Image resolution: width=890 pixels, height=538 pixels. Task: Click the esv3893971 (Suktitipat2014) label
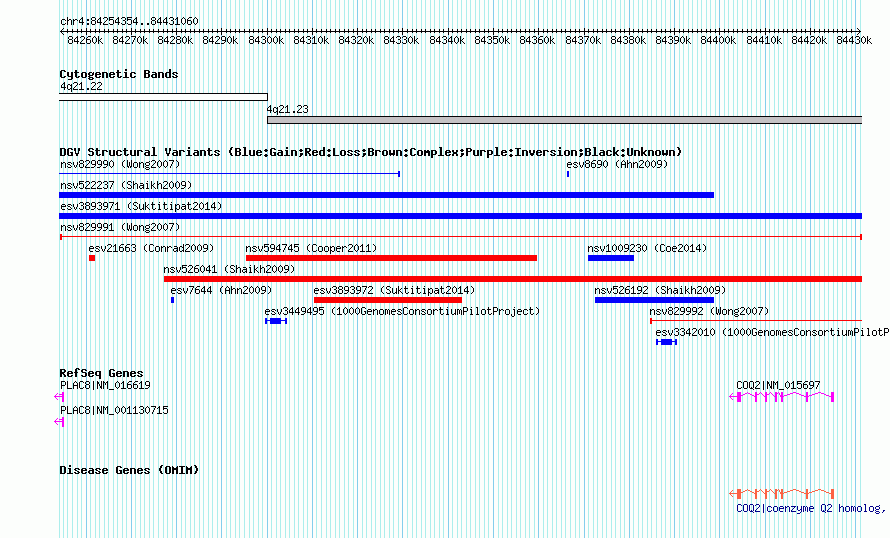pyautogui.click(x=141, y=207)
